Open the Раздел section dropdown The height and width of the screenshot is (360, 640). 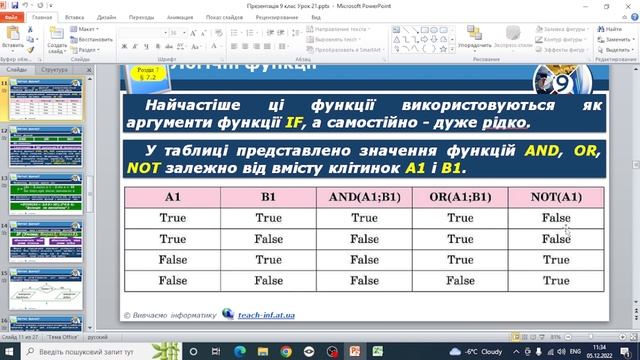tap(85, 50)
